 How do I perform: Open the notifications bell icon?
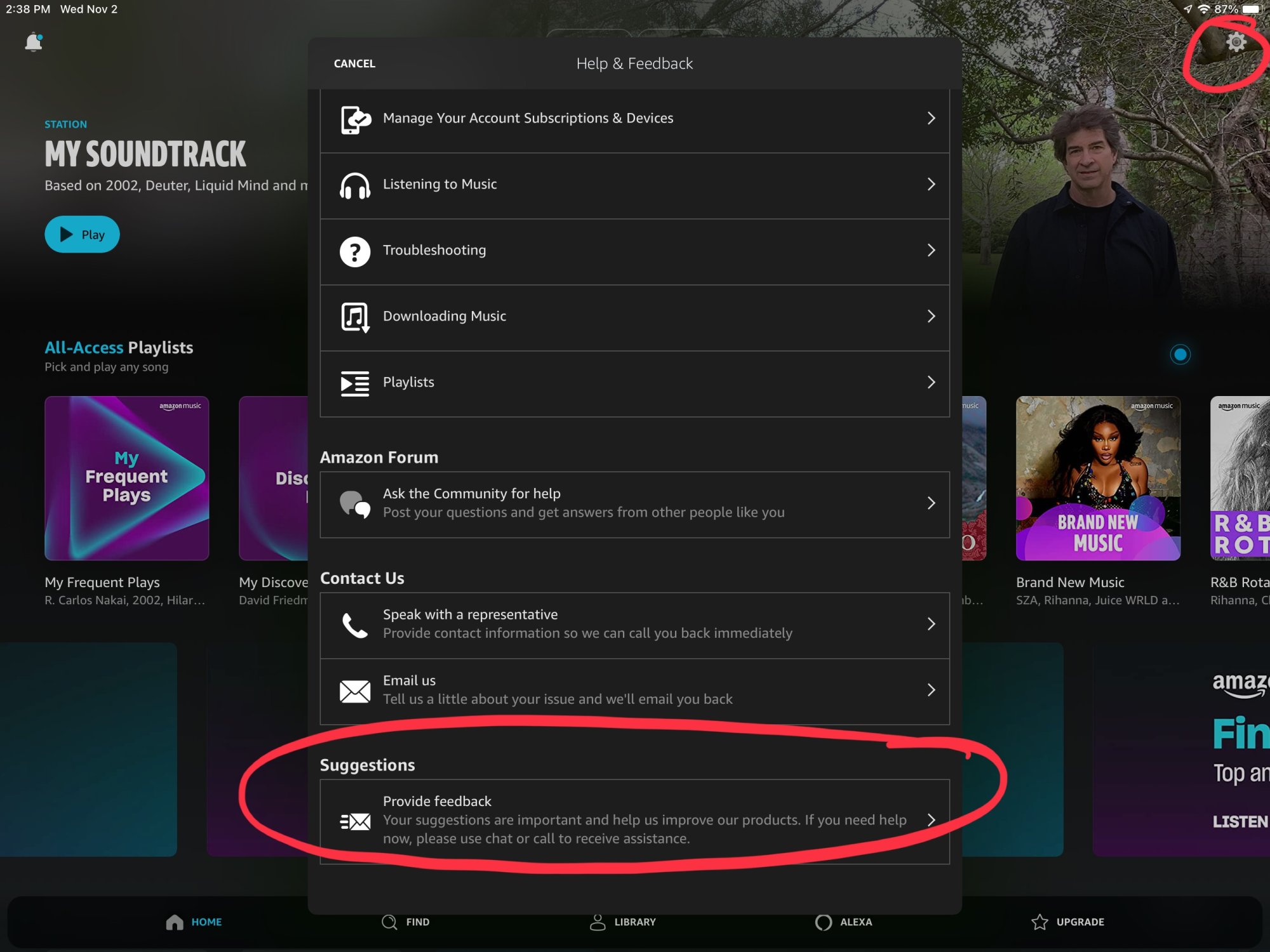pyautogui.click(x=34, y=43)
